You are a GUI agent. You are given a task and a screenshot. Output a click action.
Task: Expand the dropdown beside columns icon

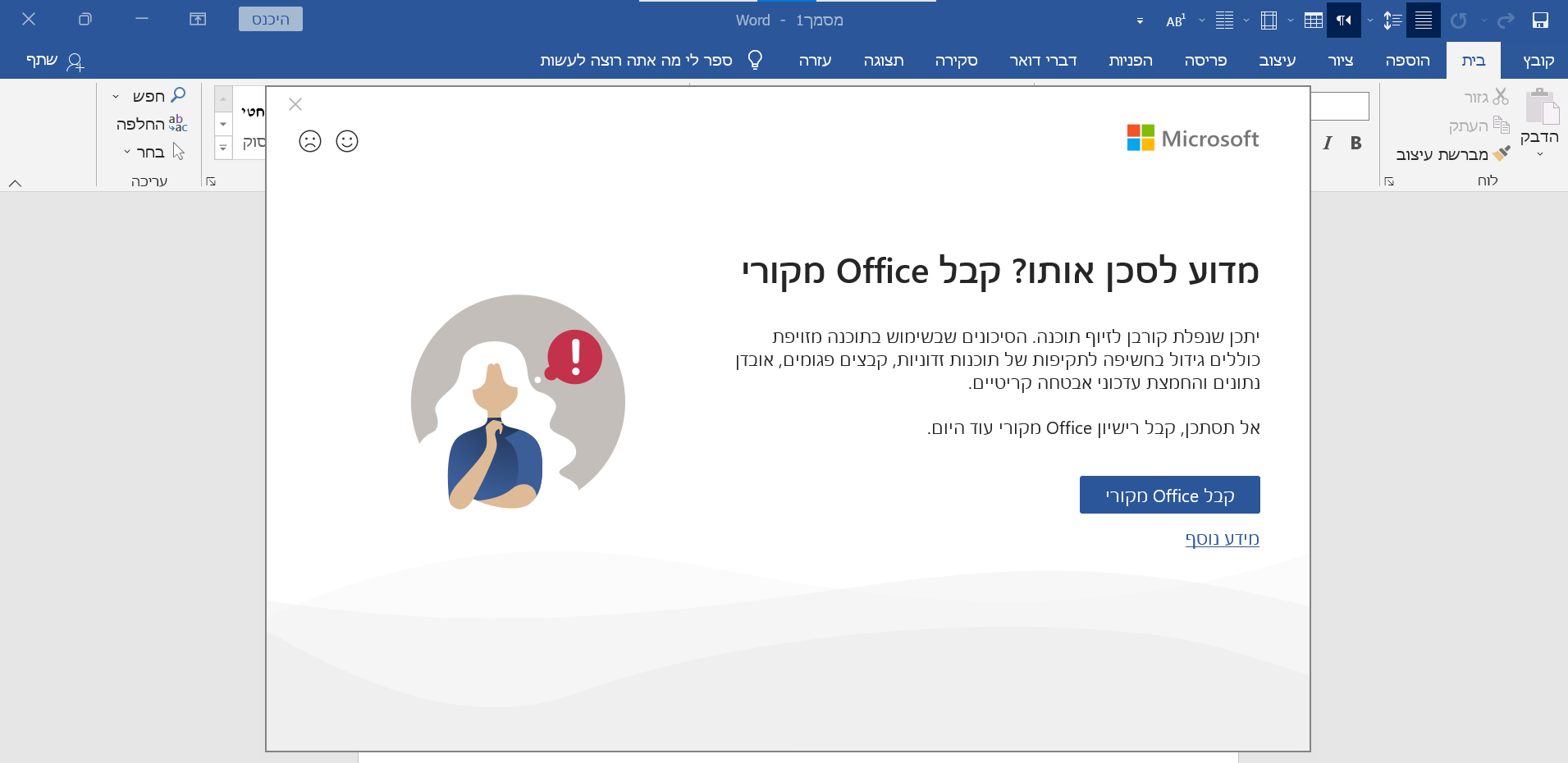pyautogui.click(x=1246, y=21)
